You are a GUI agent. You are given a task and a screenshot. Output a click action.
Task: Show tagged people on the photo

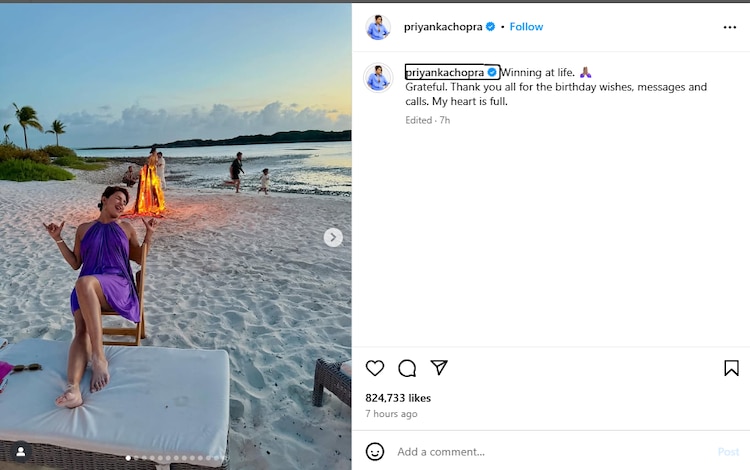pos(20,452)
